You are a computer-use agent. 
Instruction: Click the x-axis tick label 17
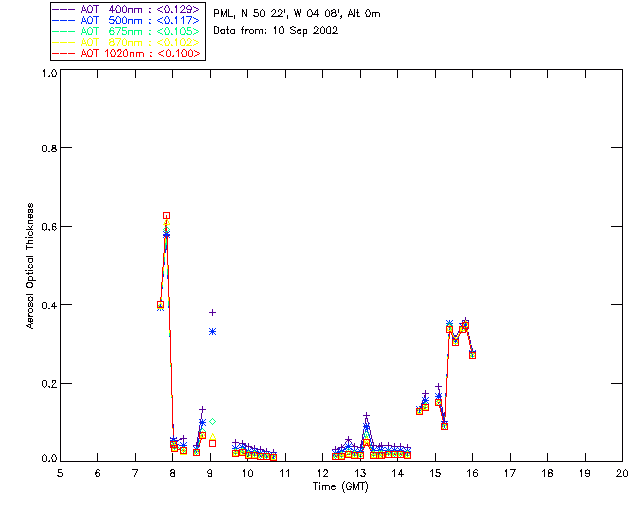(x=510, y=473)
